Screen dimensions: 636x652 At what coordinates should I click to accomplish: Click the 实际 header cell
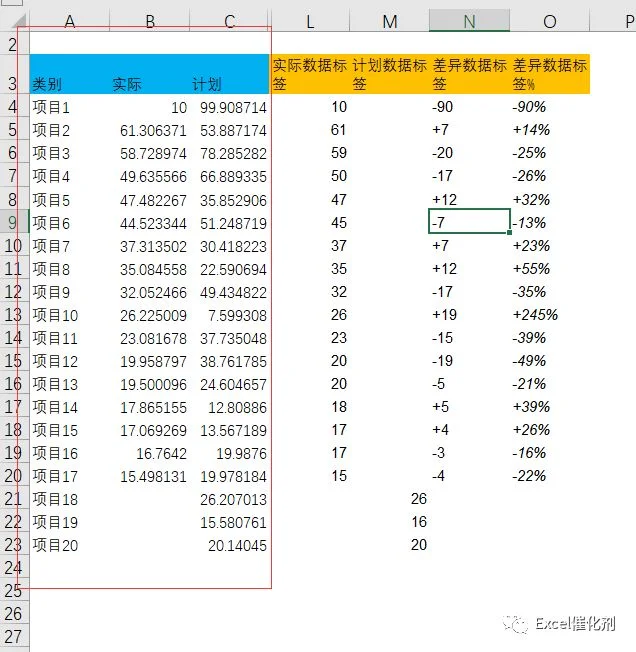point(149,74)
